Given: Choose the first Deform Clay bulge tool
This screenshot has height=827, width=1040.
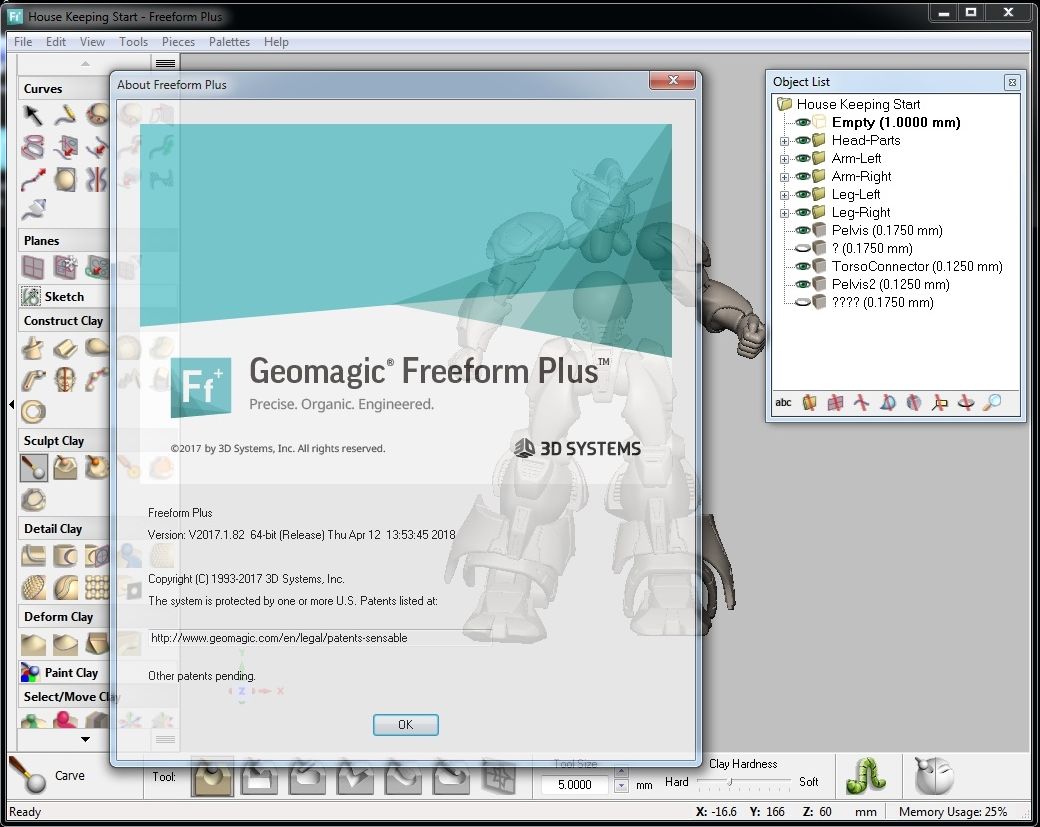Looking at the screenshot, I should pos(32,643).
